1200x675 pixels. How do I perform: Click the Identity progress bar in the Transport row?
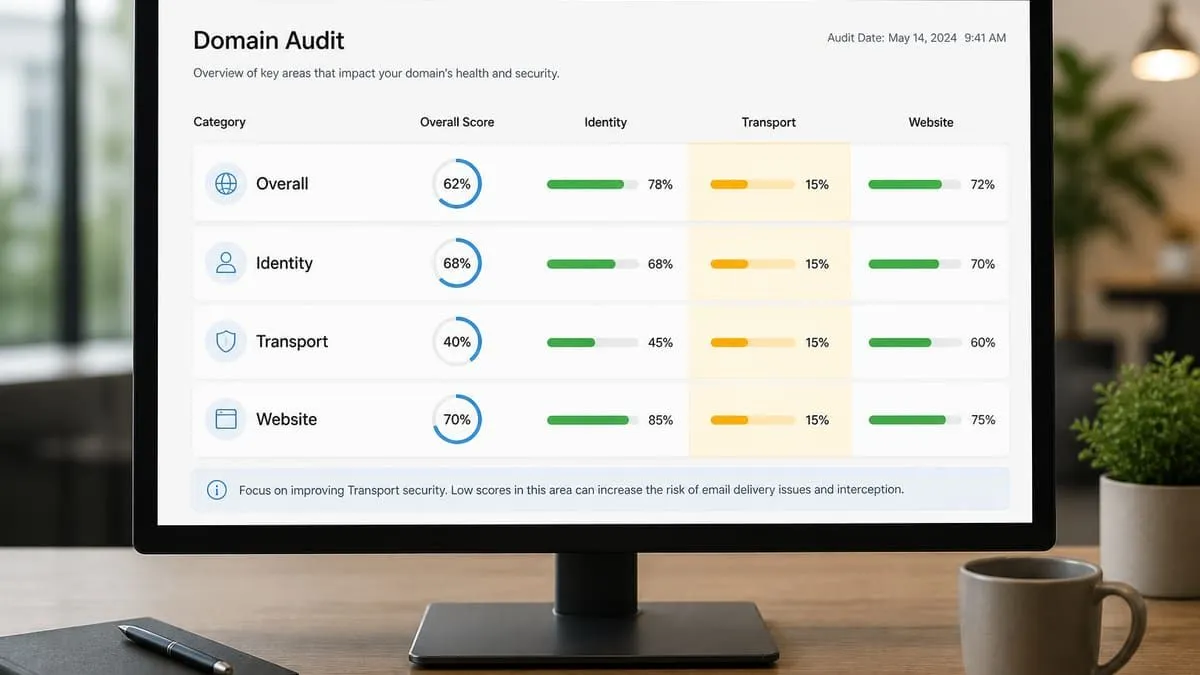(x=593, y=342)
